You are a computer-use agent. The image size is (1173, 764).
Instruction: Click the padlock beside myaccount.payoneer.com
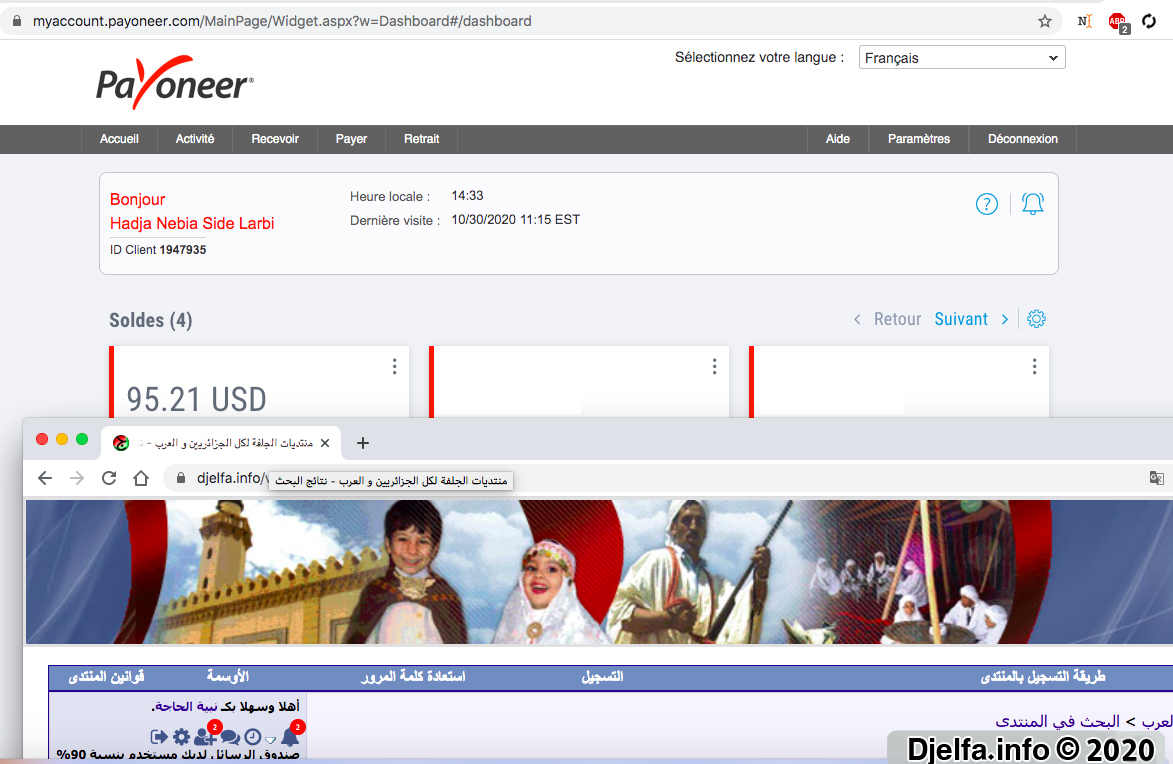coord(16,21)
